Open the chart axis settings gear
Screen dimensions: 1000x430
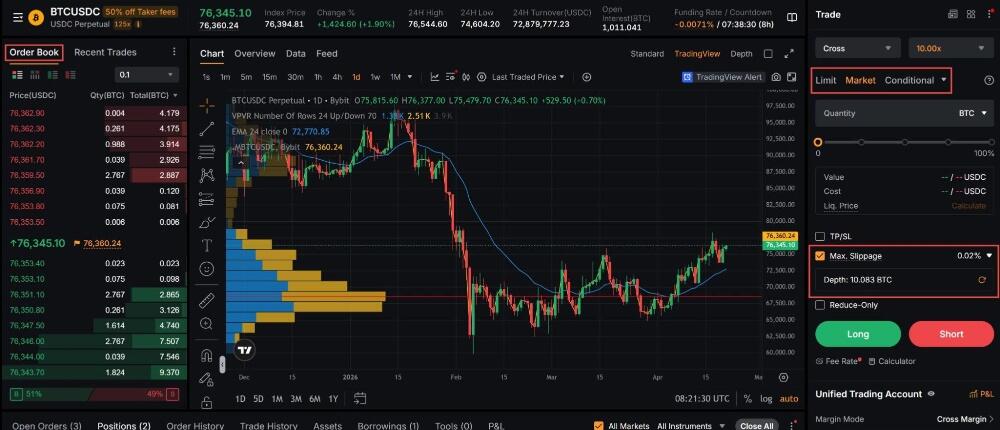(783, 378)
